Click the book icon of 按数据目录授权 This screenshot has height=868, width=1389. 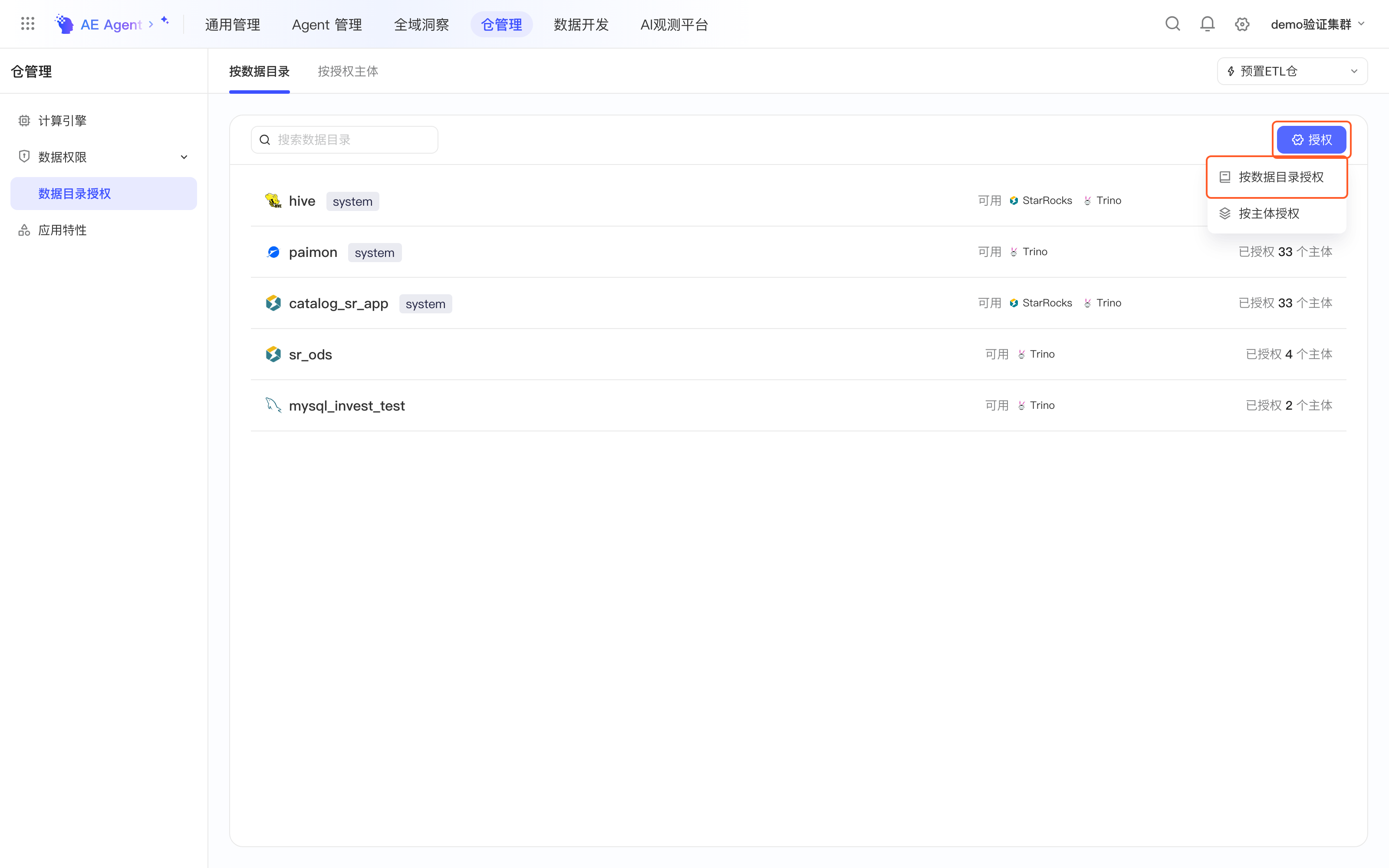pyautogui.click(x=1225, y=177)
